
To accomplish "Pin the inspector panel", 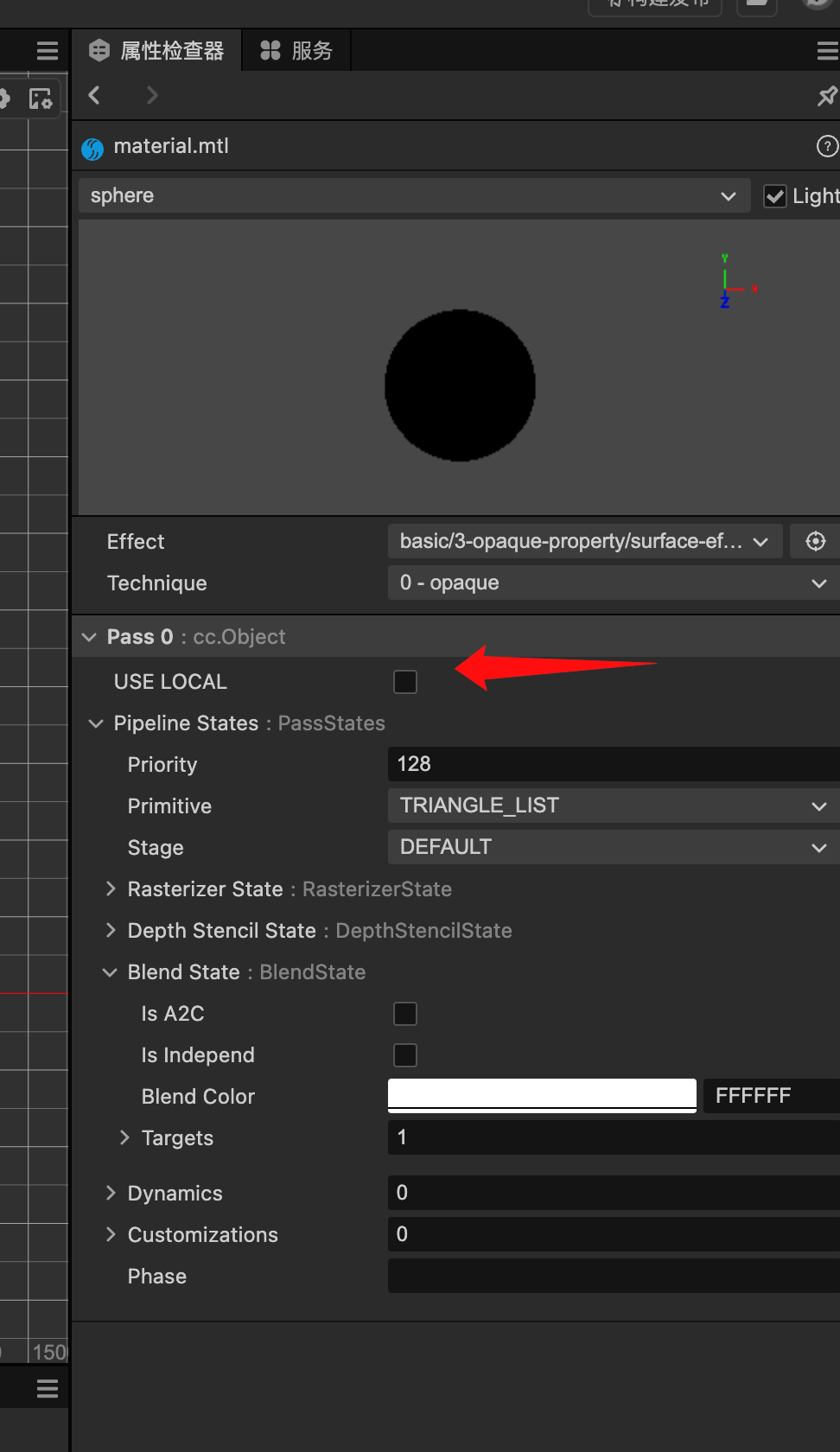I will 827,96.
